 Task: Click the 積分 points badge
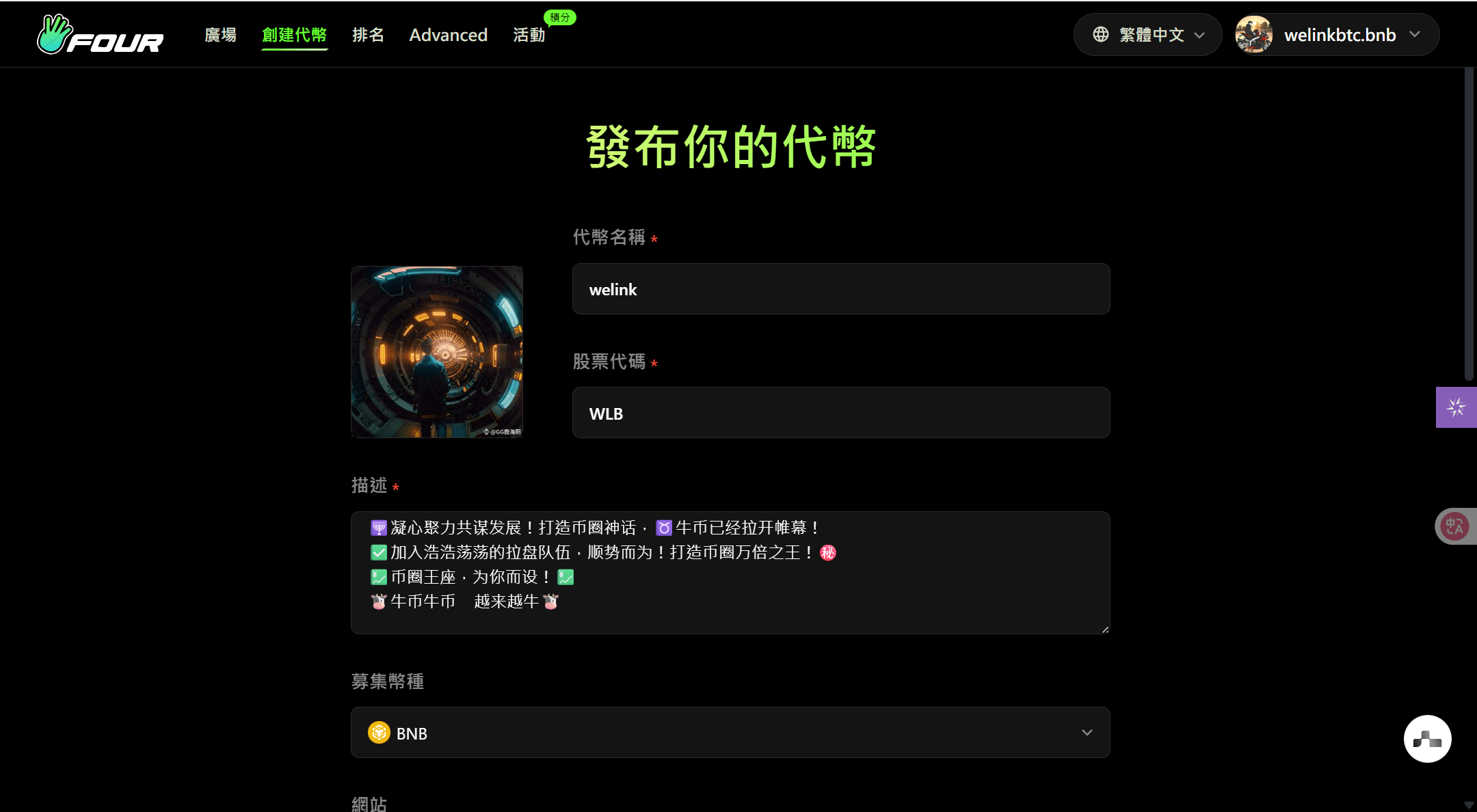click(559, 17)
